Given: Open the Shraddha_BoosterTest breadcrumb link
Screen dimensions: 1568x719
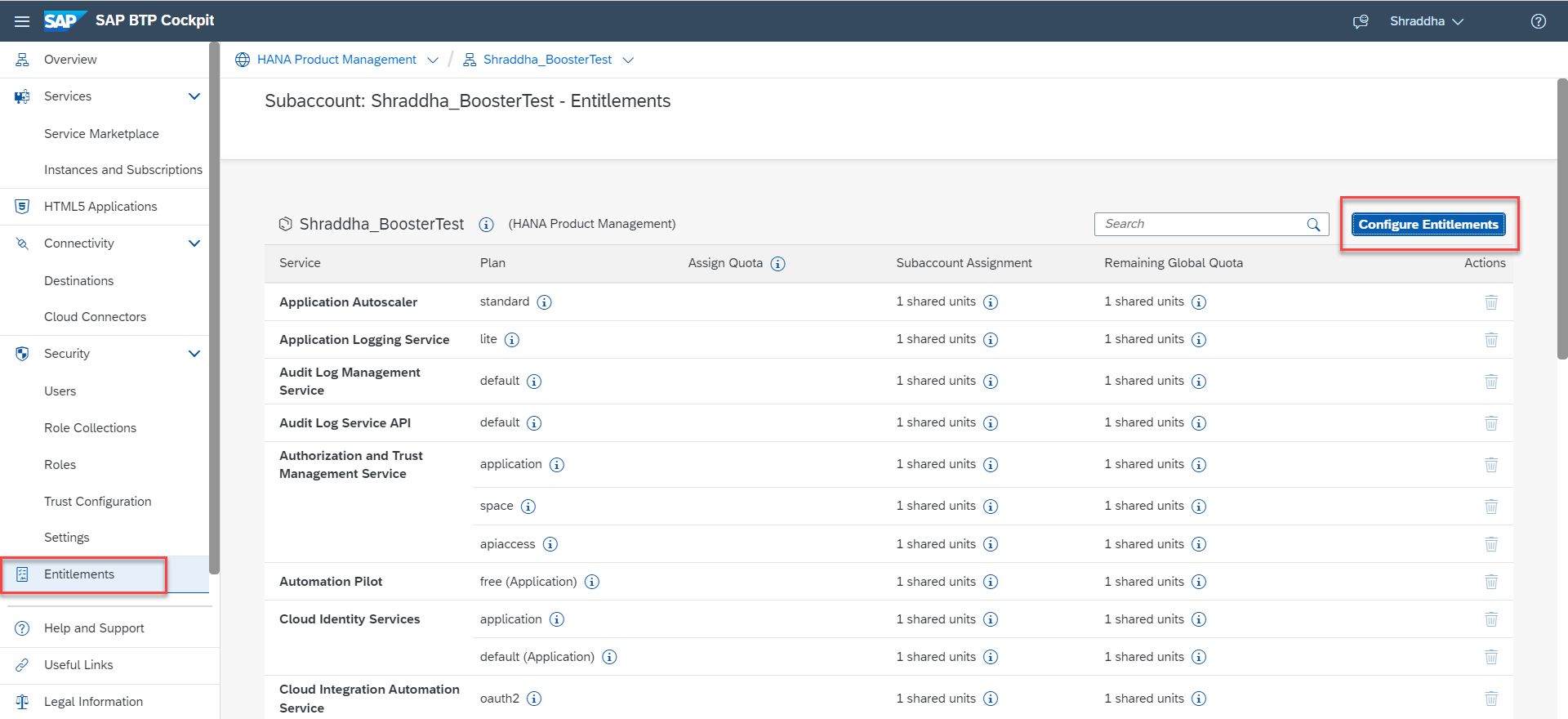Looking at the screenshot, I should (547, 60).
